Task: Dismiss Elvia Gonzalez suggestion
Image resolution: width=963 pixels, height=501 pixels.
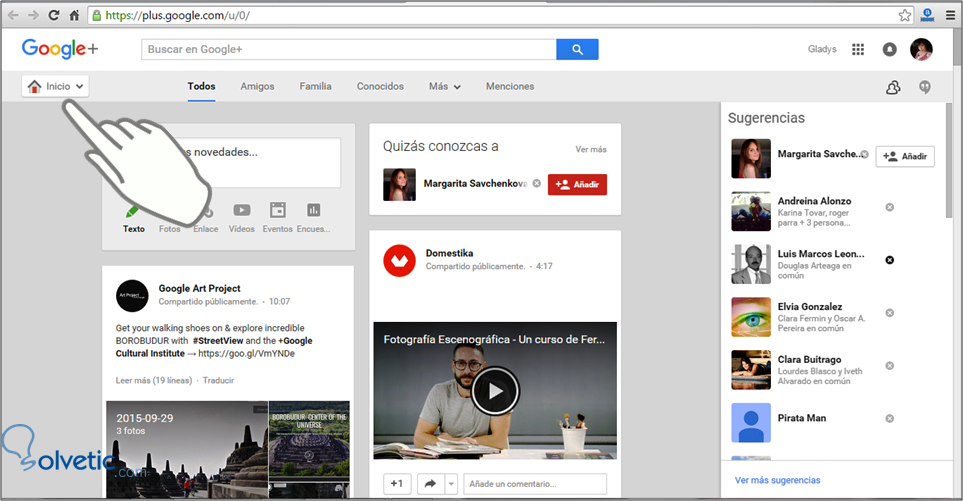Action: click(x=889, y=313)
